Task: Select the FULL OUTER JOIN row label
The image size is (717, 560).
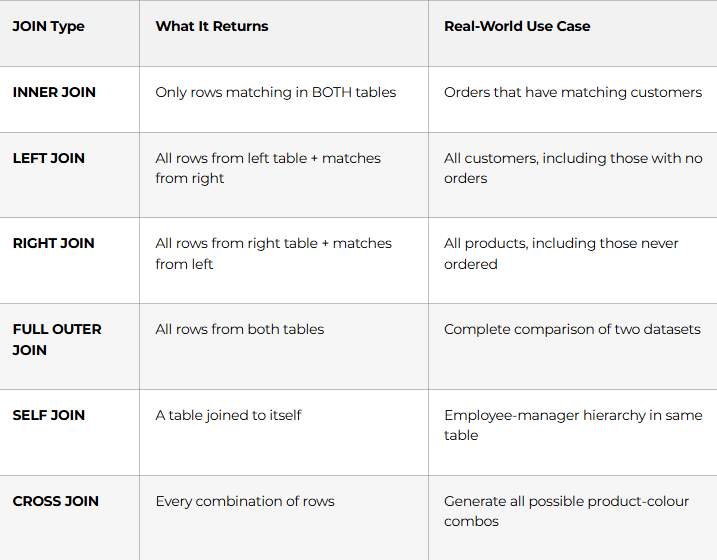Action: click(57, 340)
